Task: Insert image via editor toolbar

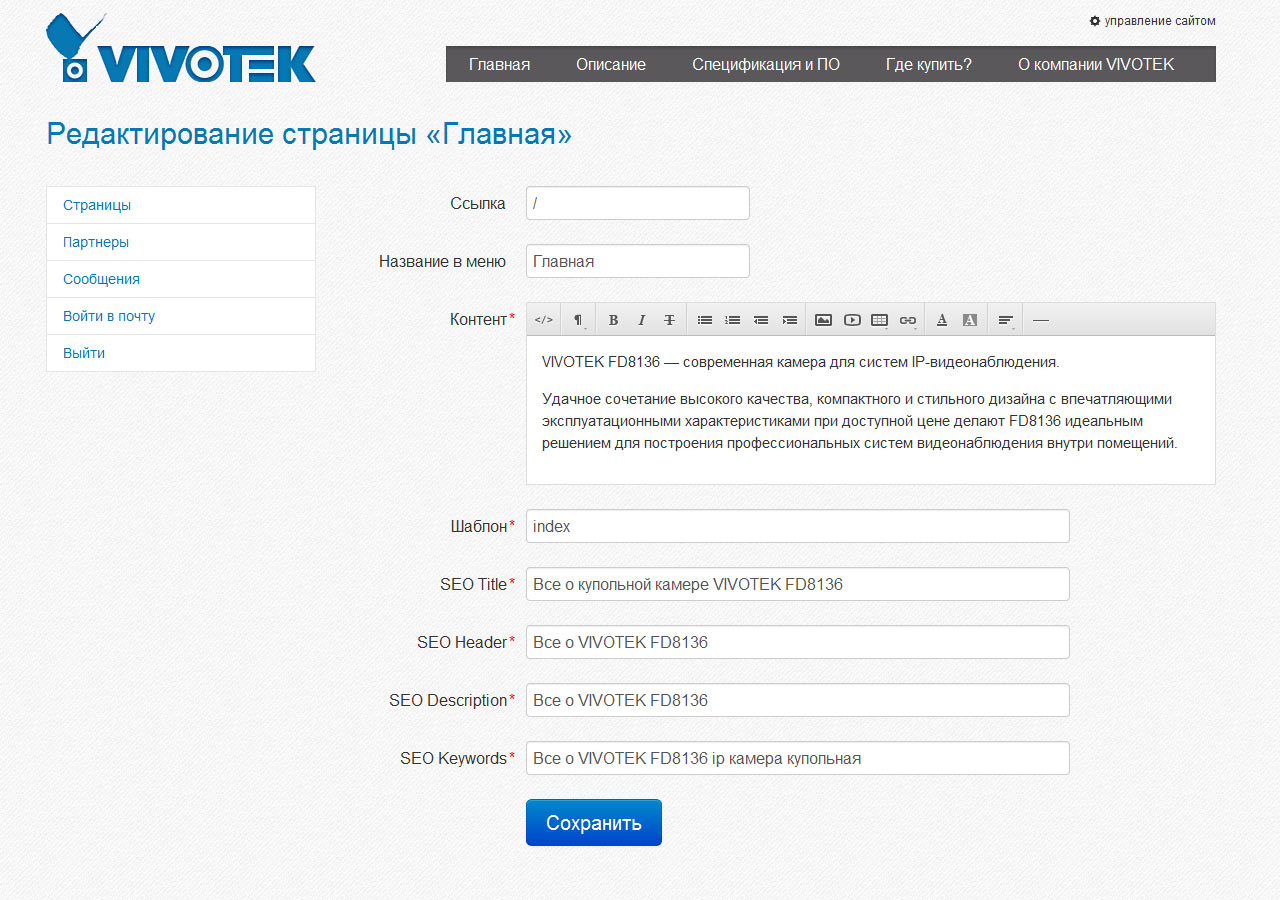Action: 823,320
